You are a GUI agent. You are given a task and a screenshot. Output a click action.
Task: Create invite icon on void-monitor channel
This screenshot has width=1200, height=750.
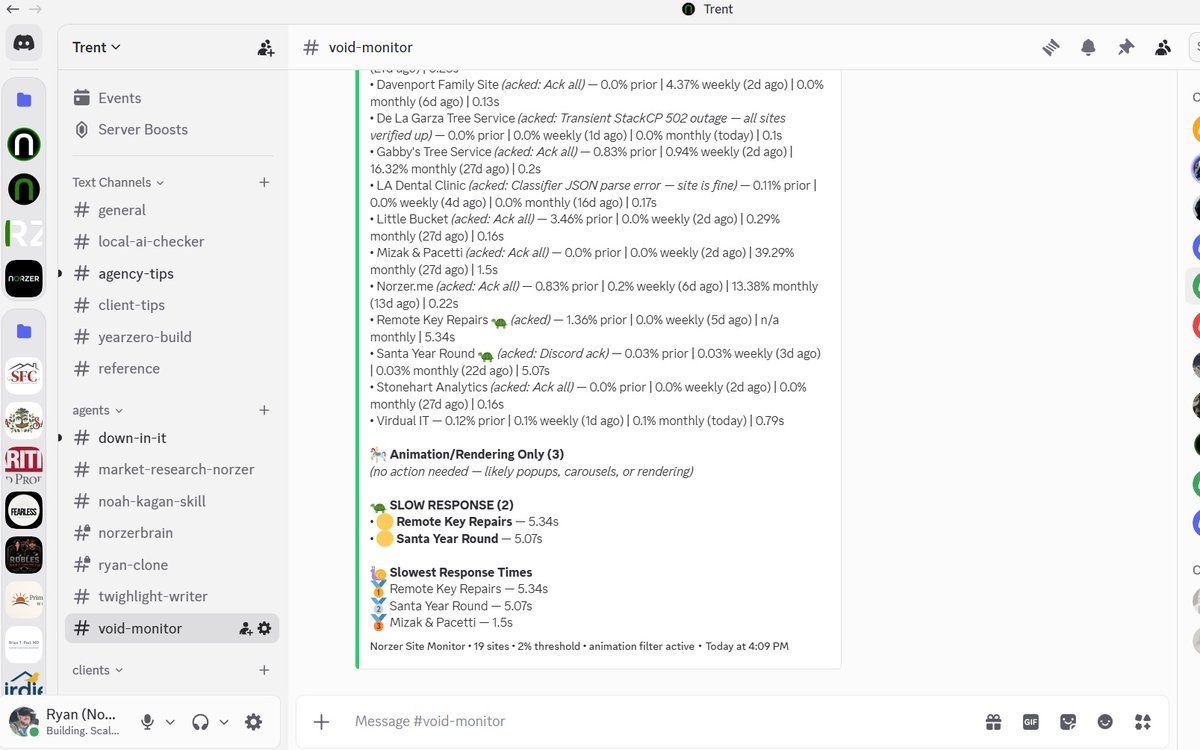pyautogui.click(x=245, y=628)
